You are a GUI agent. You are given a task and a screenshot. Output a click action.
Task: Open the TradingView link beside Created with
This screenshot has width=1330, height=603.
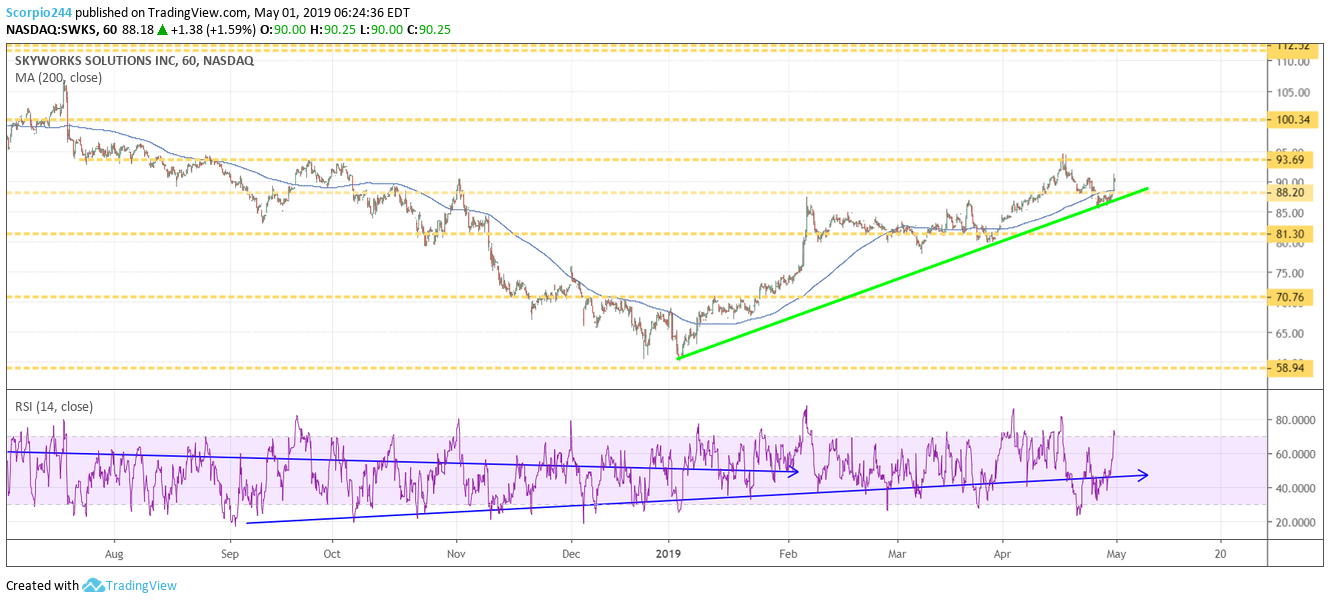[x=141, y=586]
